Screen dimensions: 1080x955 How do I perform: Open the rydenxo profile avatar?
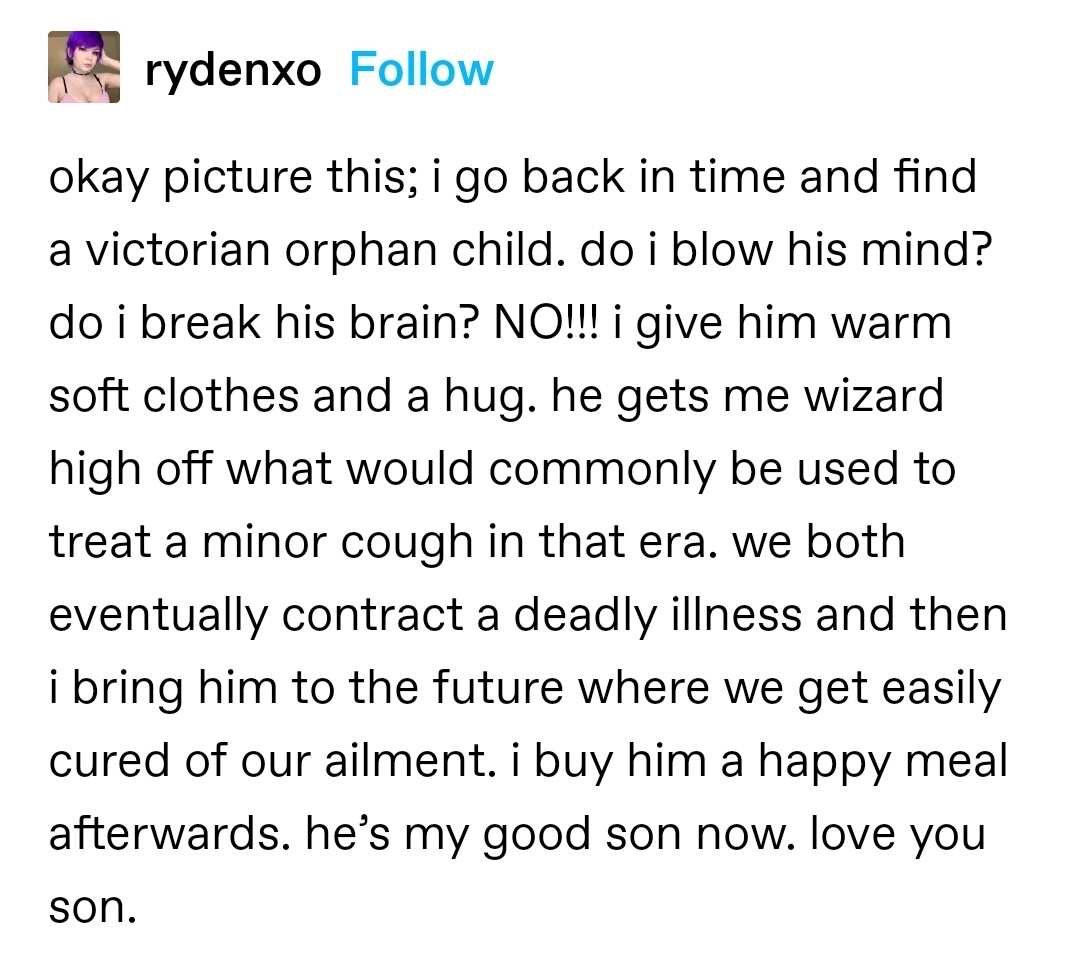pyautogui.click(x=84, y=67)
